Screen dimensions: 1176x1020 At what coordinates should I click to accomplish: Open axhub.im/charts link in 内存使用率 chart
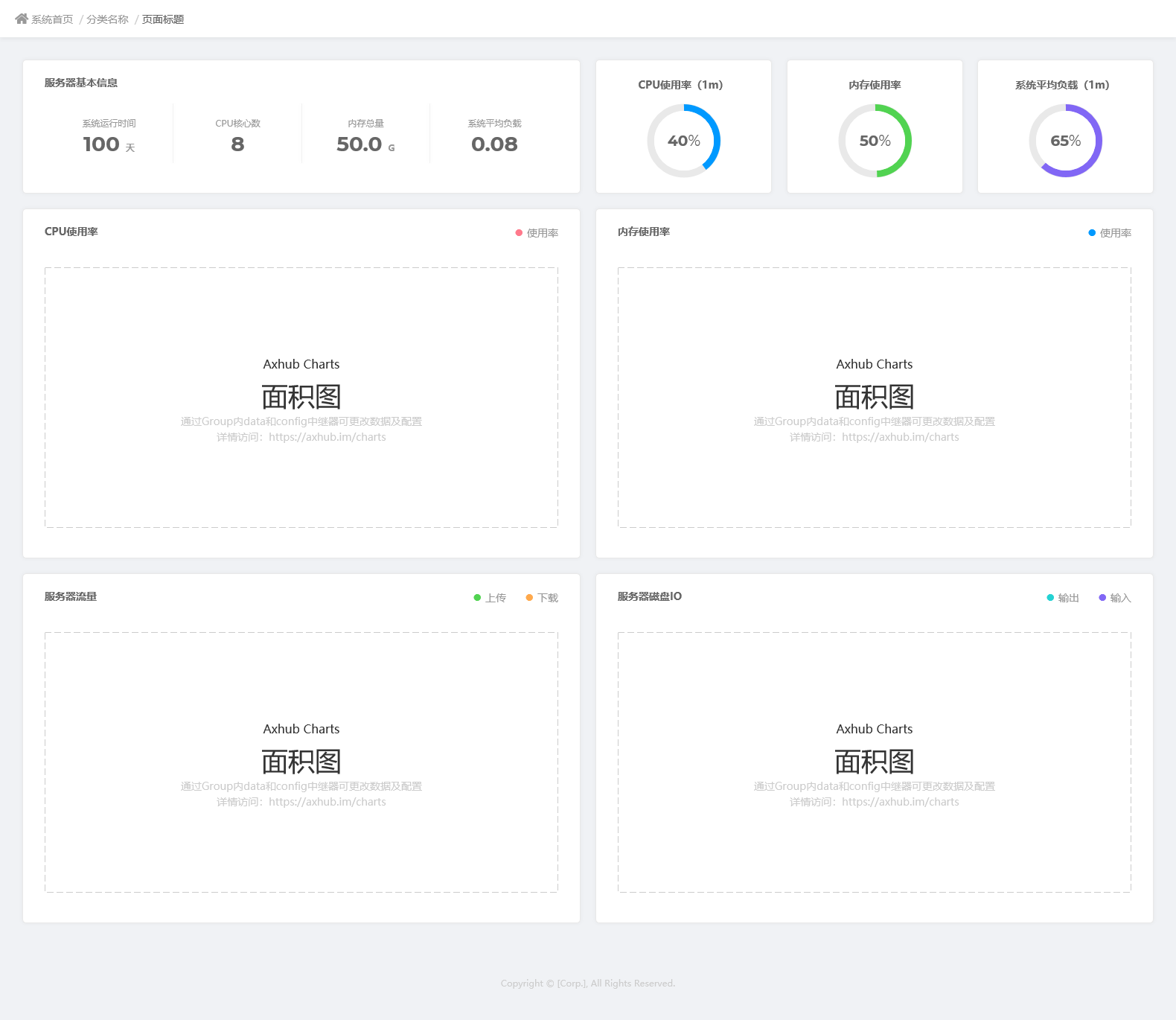[x=901, y=437]
